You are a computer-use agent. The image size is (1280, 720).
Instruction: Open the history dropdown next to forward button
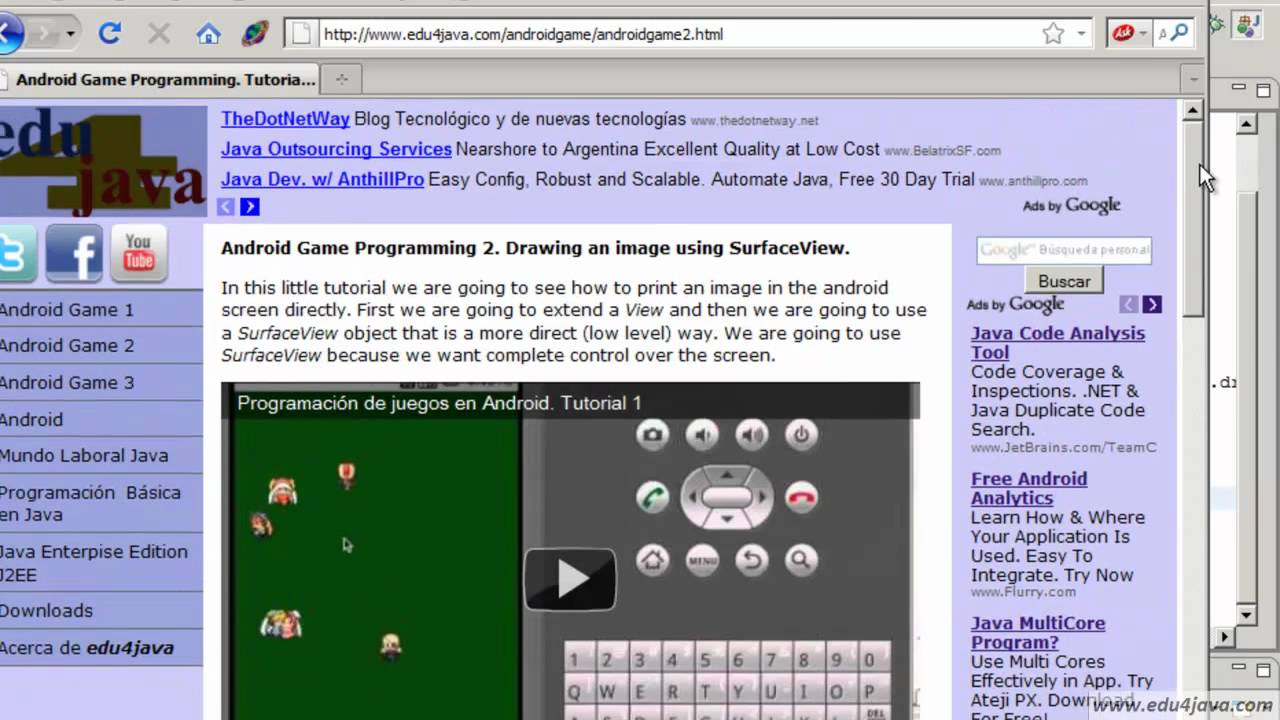pos(70,34)
